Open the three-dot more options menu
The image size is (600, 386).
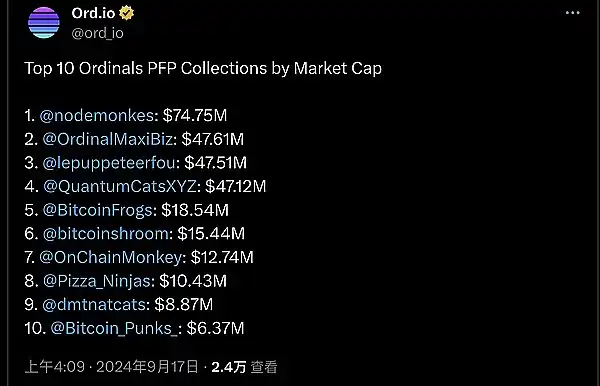(x=572, y=13)
